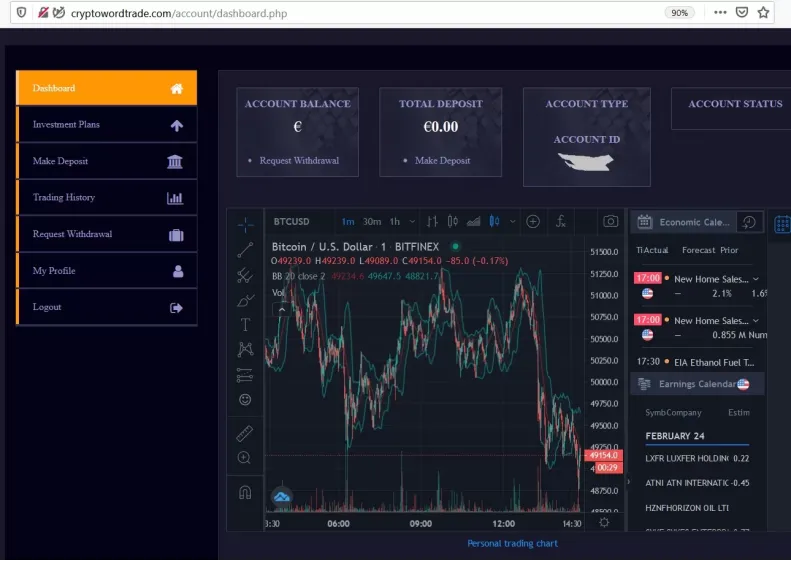Click the 90% zoom level indicator
The height and width of the screenshot is (561, 791).
coord(679,13)
